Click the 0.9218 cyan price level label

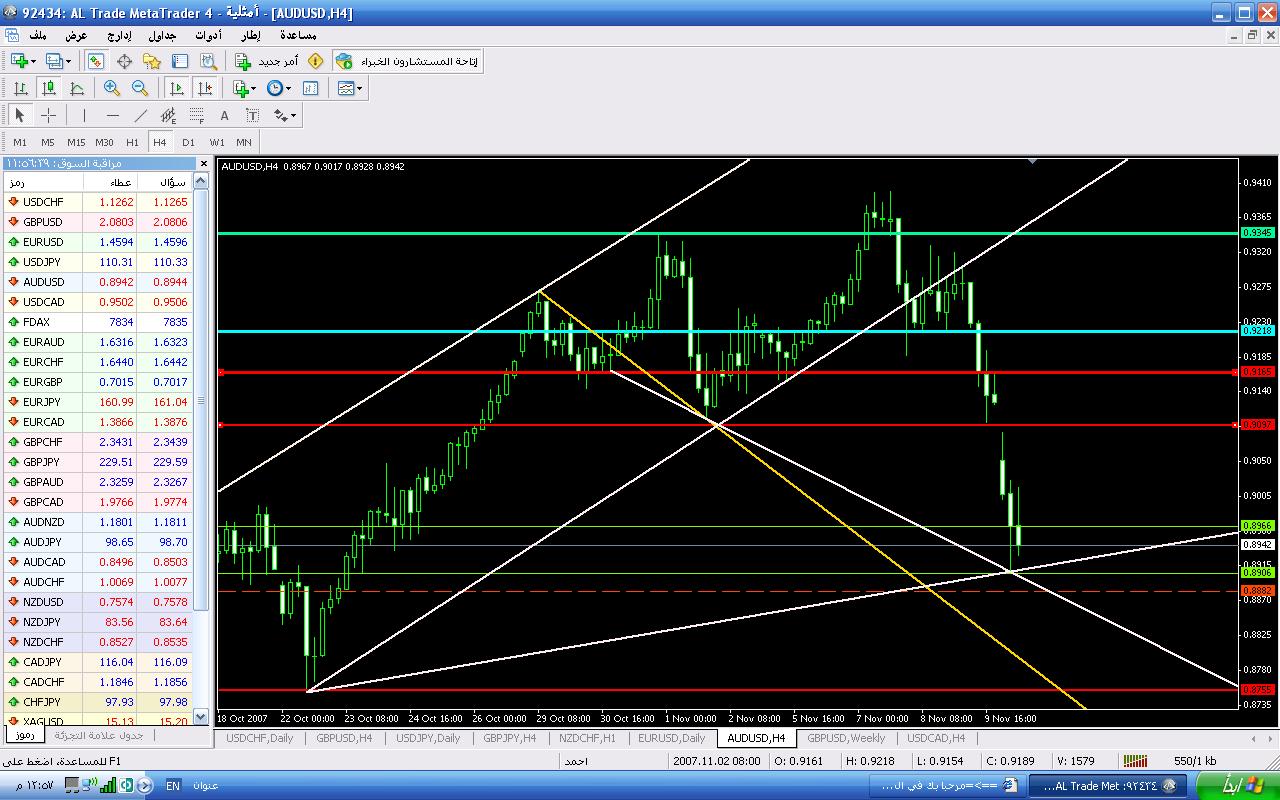coord(1256,330)
